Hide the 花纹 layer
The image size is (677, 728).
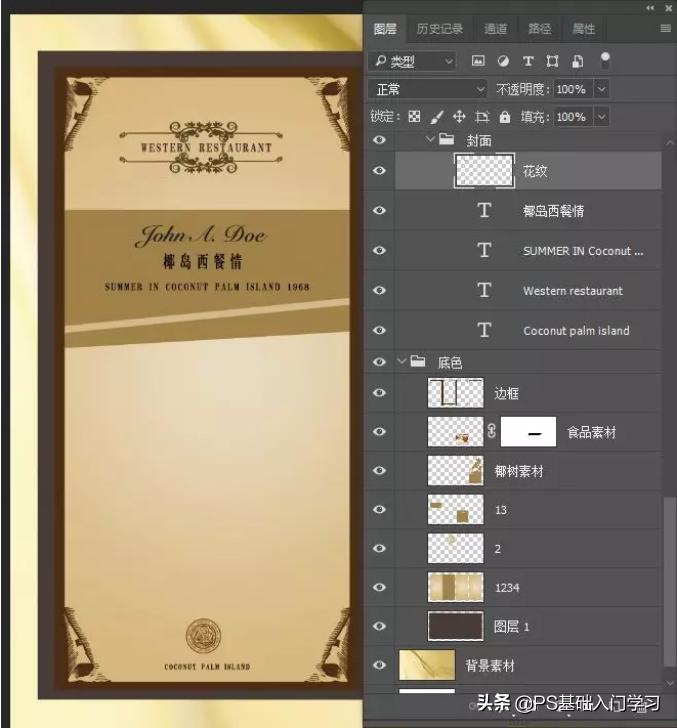(x=379, y=171)
